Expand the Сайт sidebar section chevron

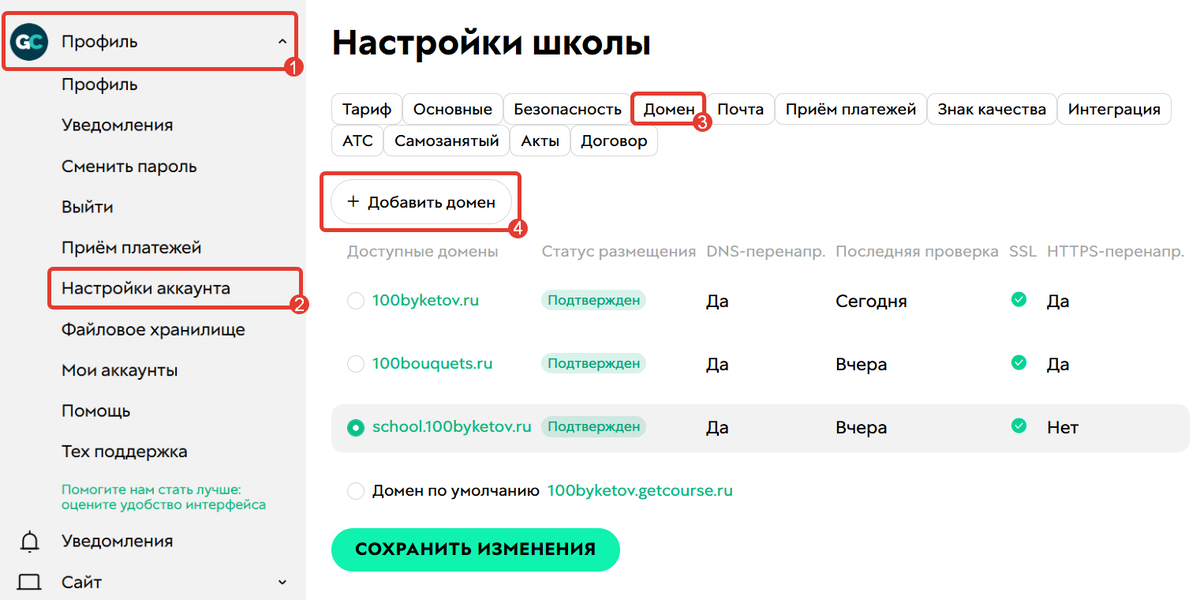(x=282, y=582)
